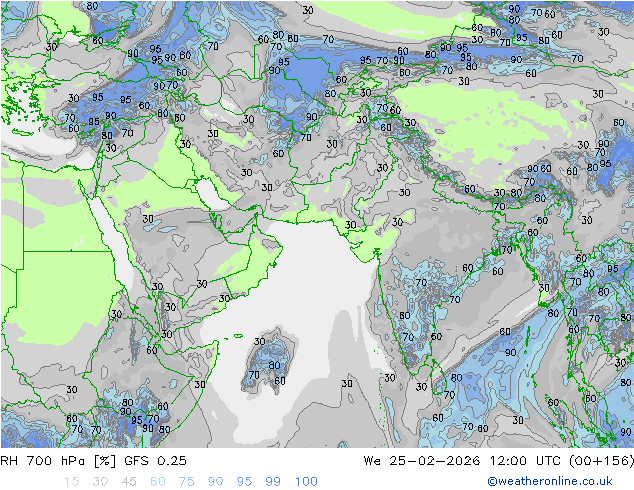This screenshot has width=634, height=490.
Task: Click legend value 99
Action: click(273, 481)
